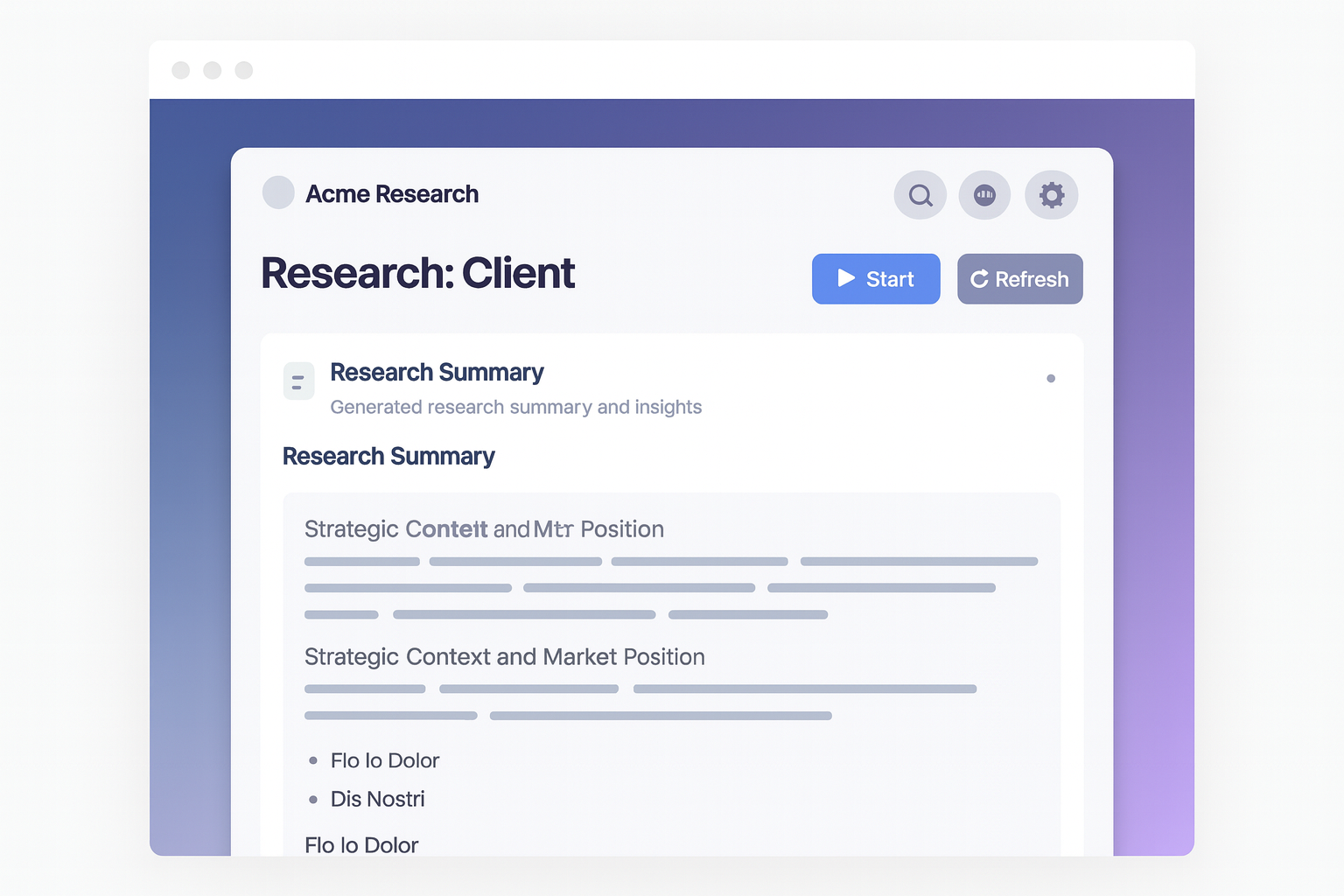
Task: Expand the Research Summary section
Action: click(x=388, y=456)
